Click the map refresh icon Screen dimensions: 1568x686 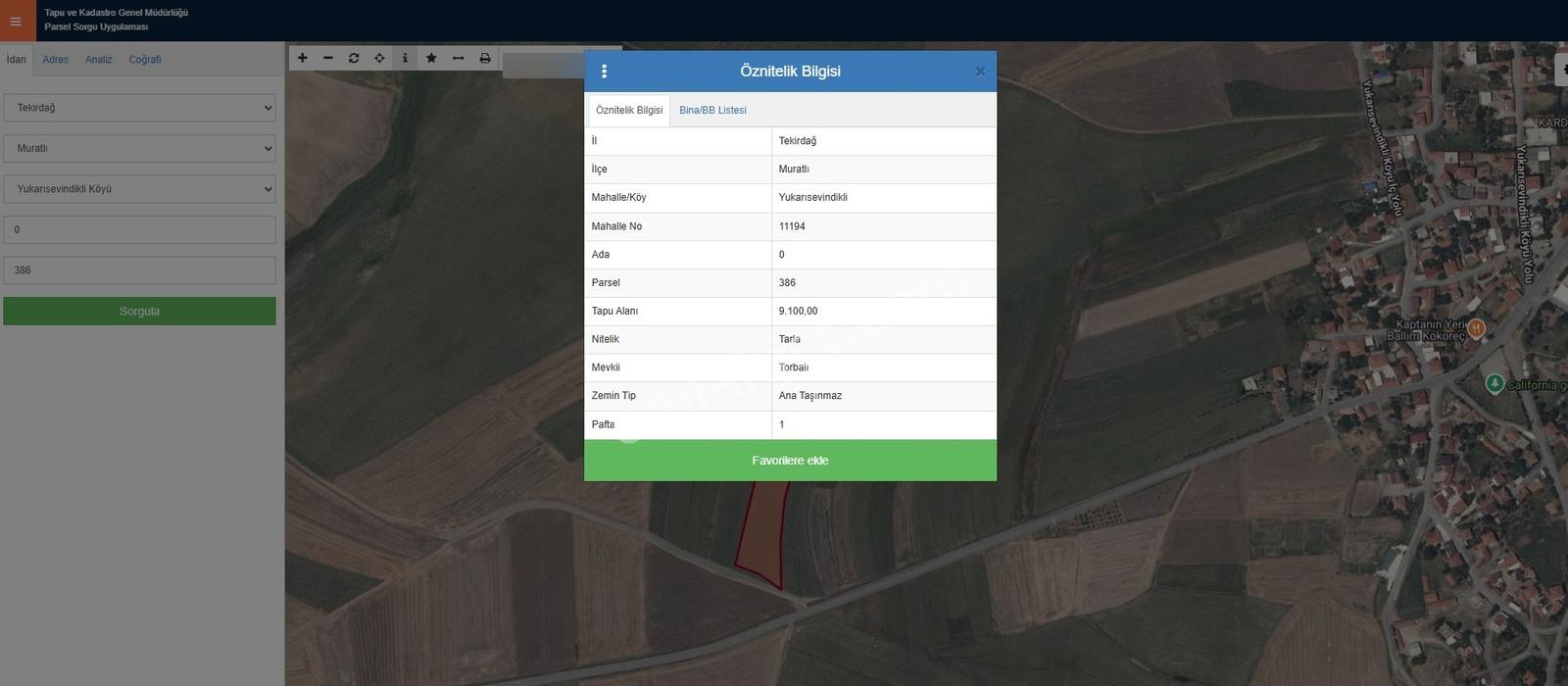[x=354, y=59]
